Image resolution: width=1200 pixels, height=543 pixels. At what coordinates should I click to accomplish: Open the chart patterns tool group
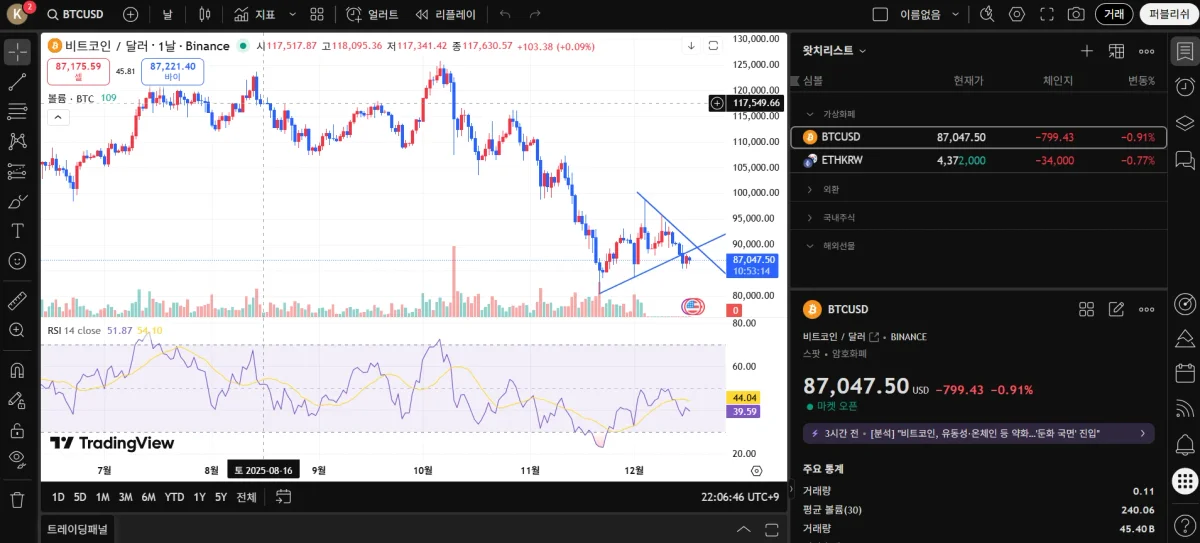pyautogui.click(x=17, y=141)
